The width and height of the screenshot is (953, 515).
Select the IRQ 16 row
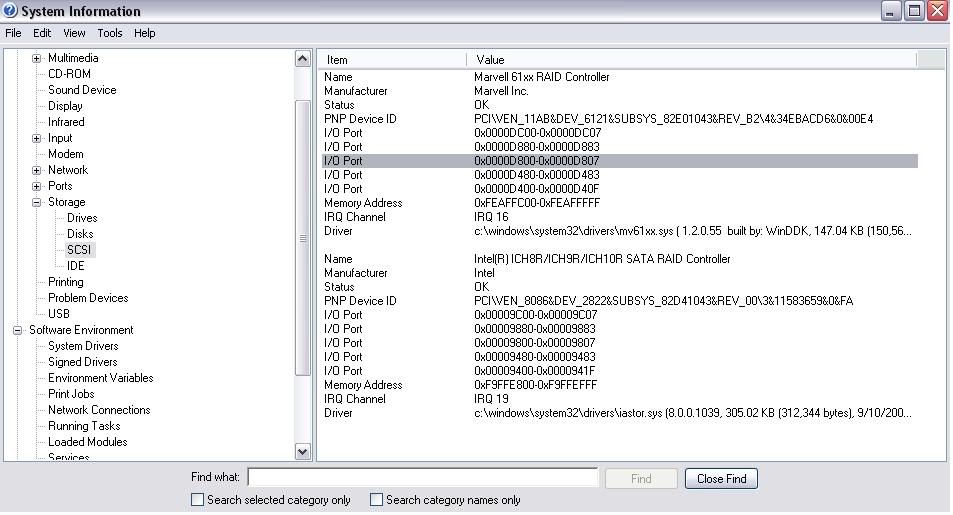click(619, 217)
